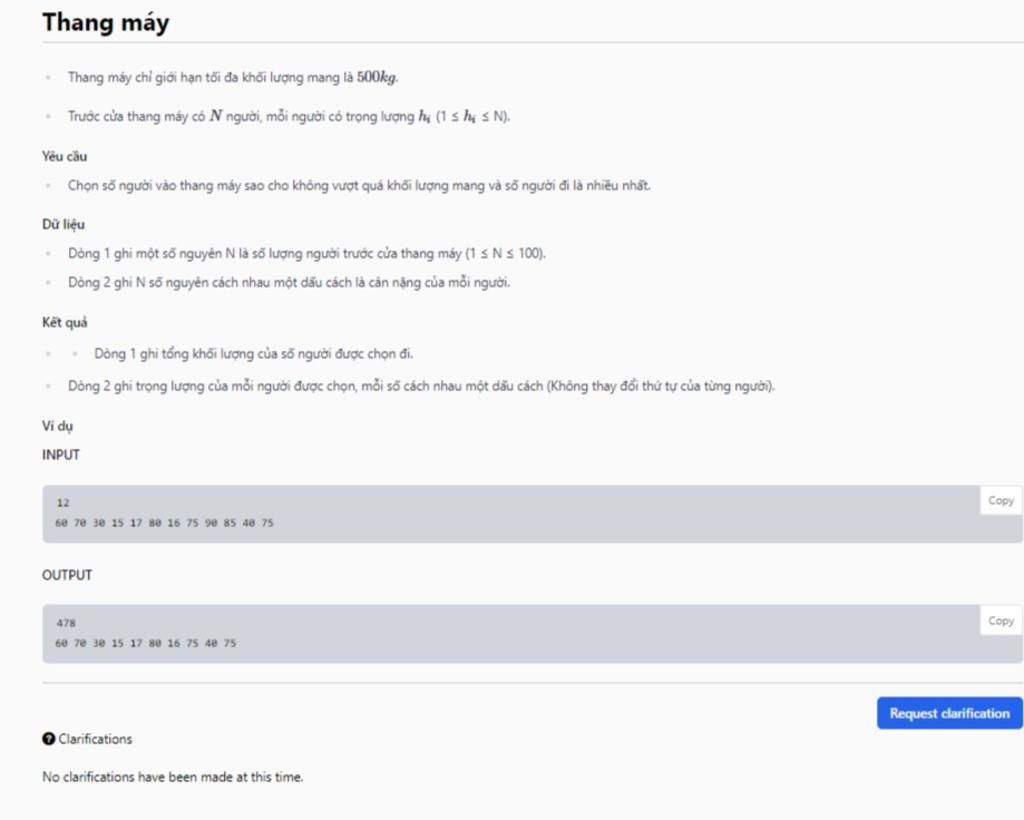Click the output sequence line ending 40 75
1024x820 pixels.
coord(146,643)
